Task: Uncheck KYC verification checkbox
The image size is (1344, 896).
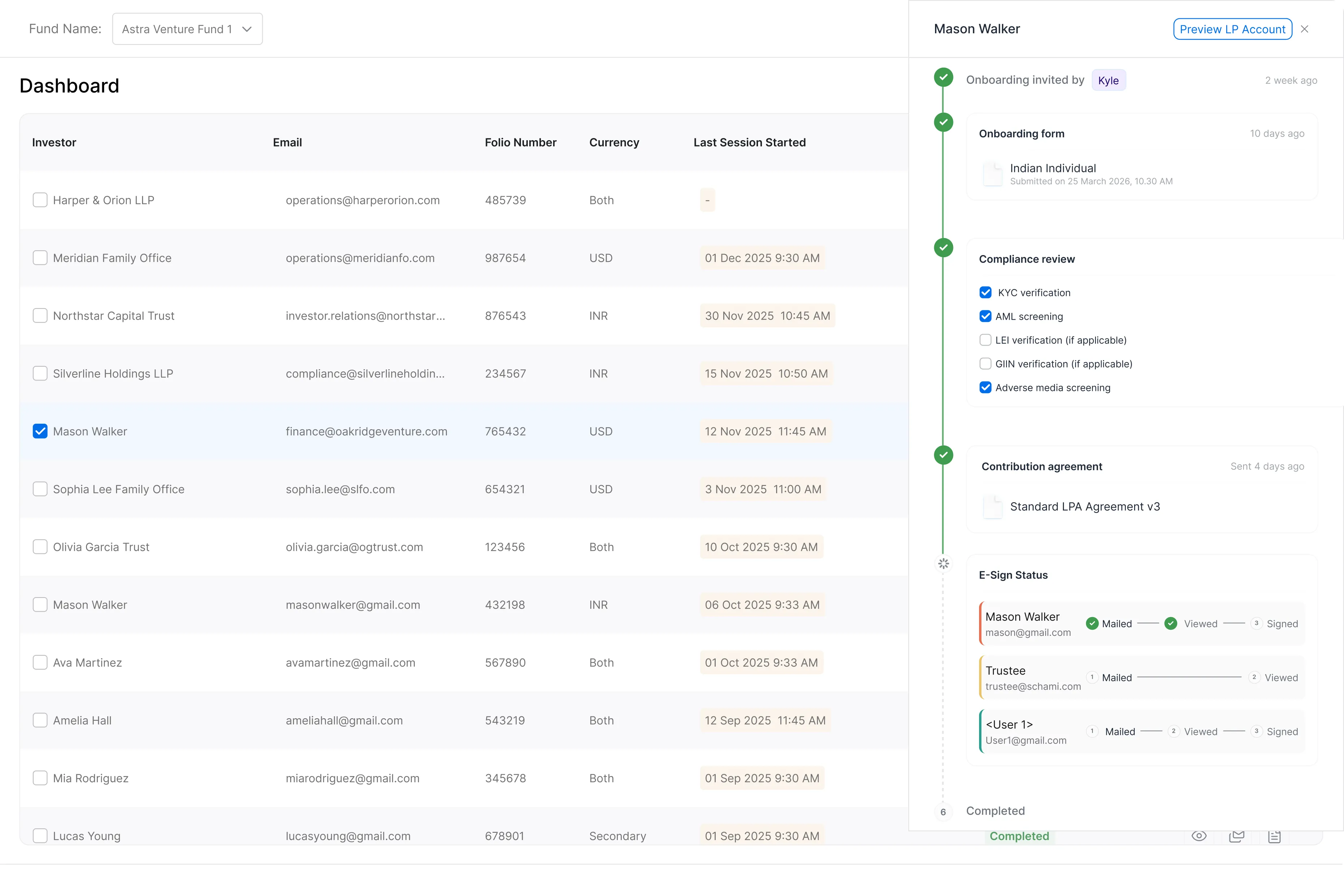Action: 986,293
